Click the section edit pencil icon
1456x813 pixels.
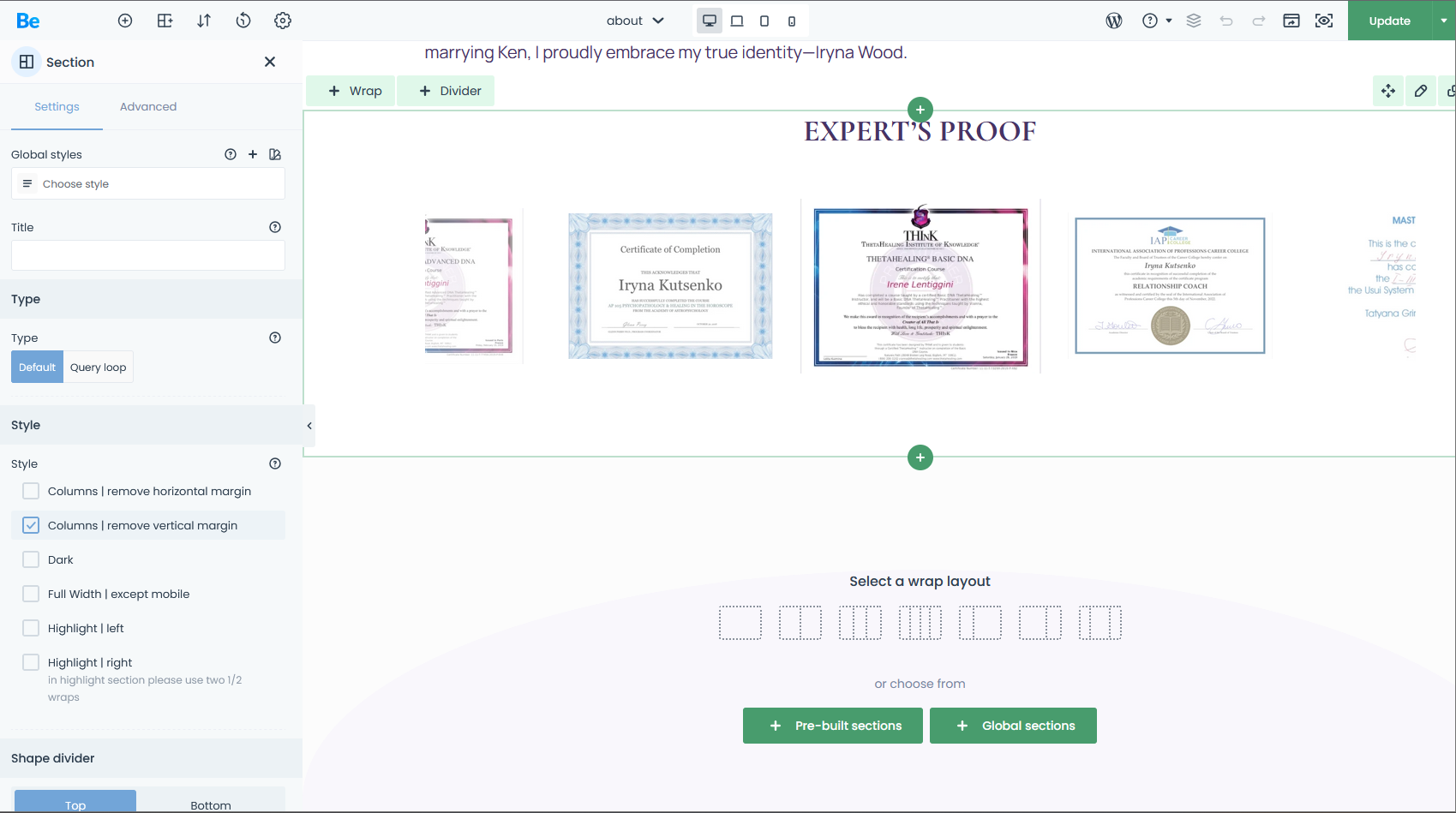1421,91
